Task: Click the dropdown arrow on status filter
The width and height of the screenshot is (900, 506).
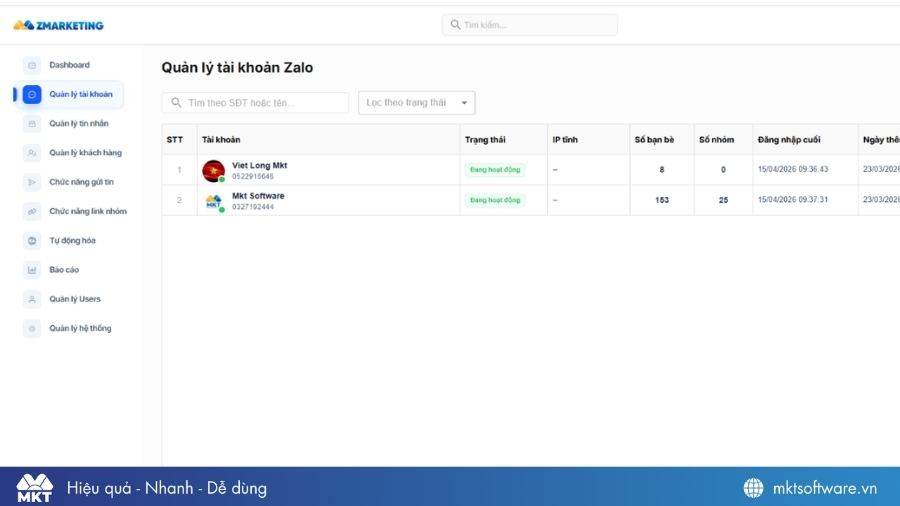Action: click(464, 103)
